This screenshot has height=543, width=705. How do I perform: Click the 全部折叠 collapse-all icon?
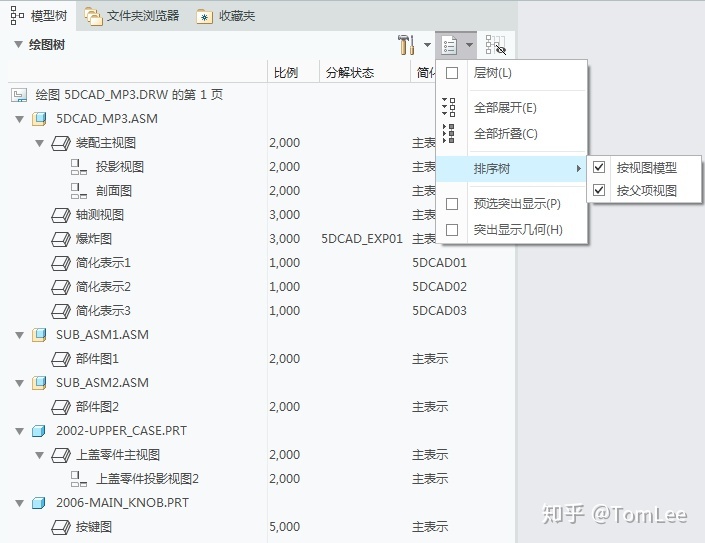click(x=449, y=134)
